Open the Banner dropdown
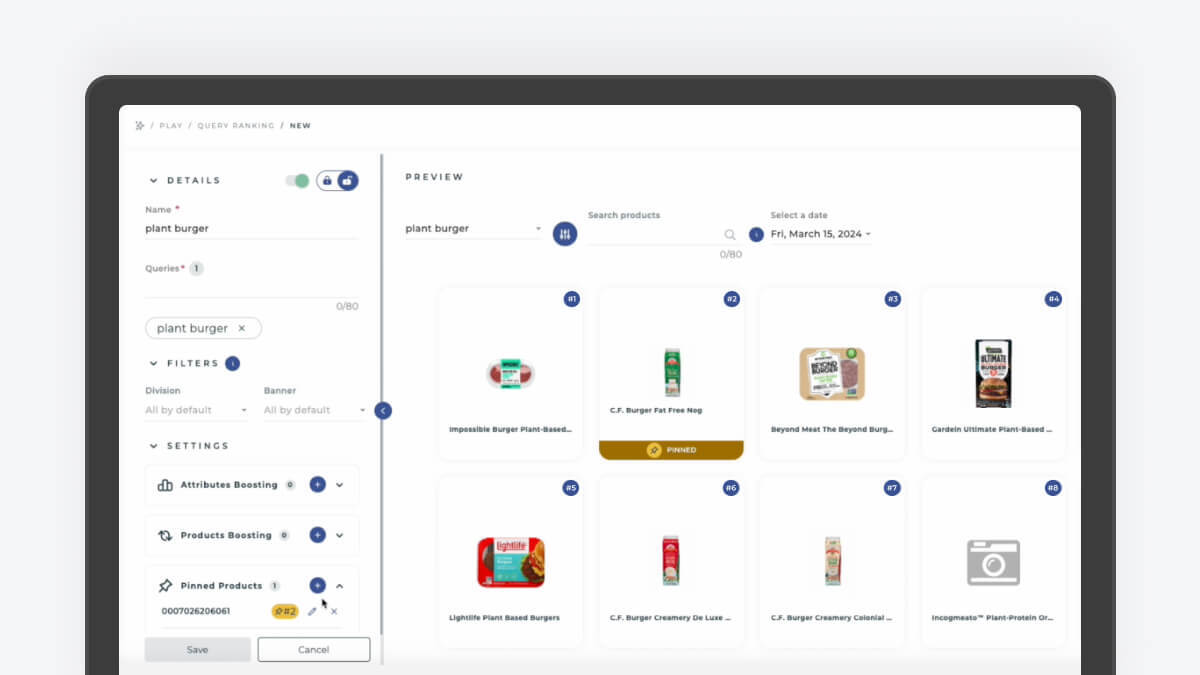Image resolution: width=1200 pixels, height=675 pixels. click(314, 410)
